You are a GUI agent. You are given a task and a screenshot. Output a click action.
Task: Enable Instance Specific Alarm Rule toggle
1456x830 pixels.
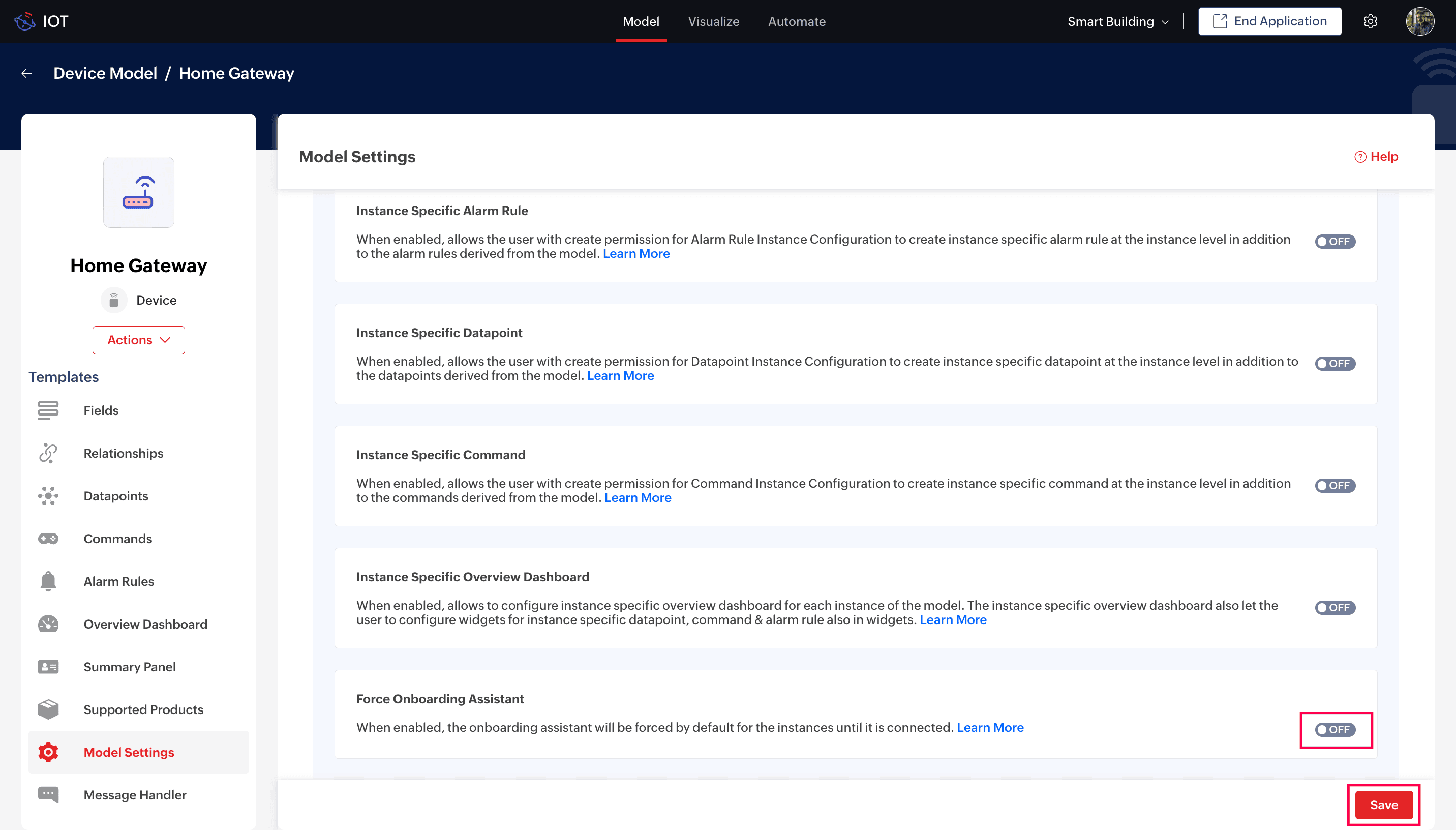pyautogui.click(x=1334, y=242)
